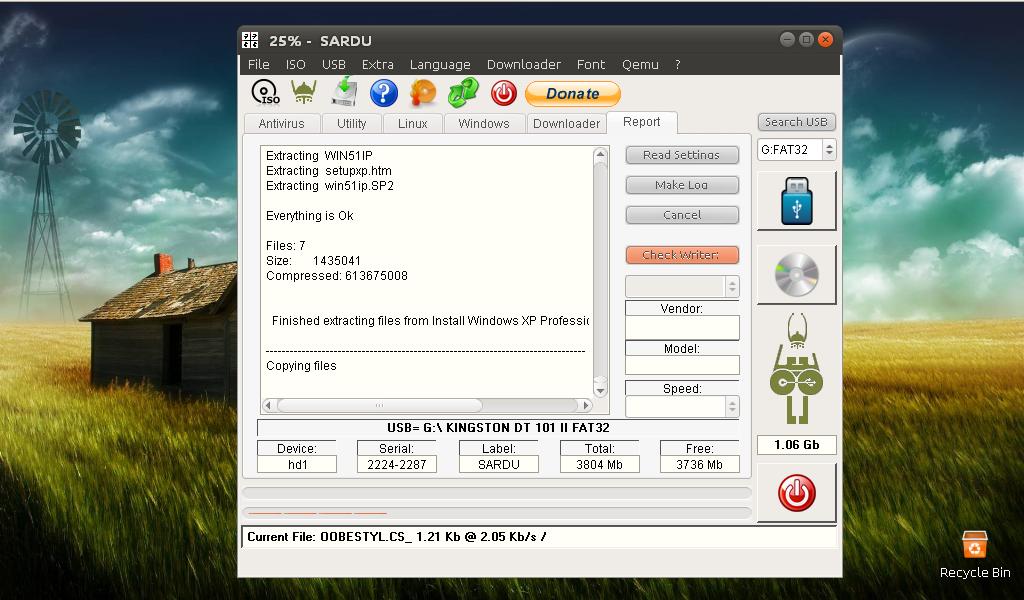The width and height of the screenshot is (1024, 600).
Task: Click the lower orange progress bar
Action: (496, 513)
